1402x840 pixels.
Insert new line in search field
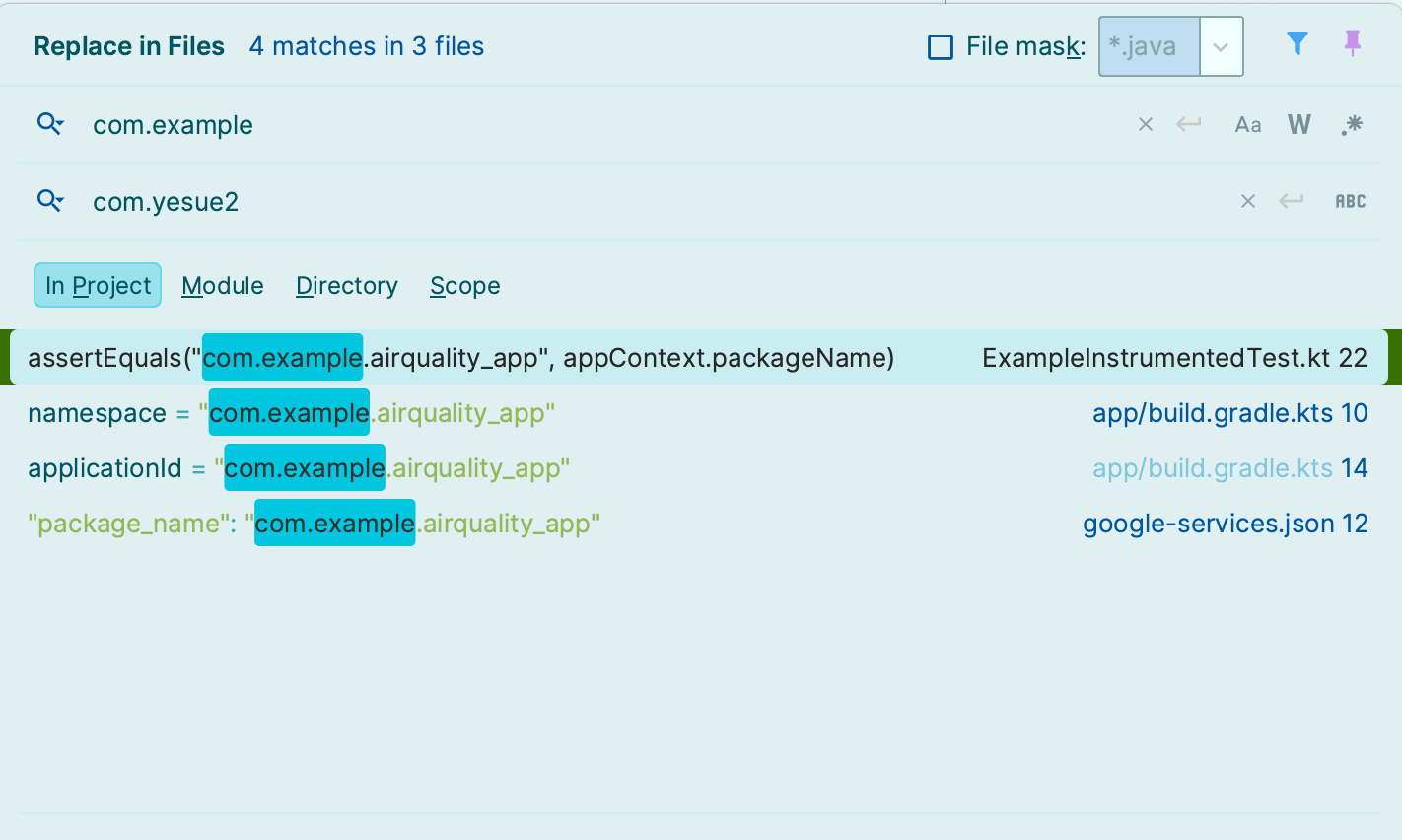point(1189,124)
